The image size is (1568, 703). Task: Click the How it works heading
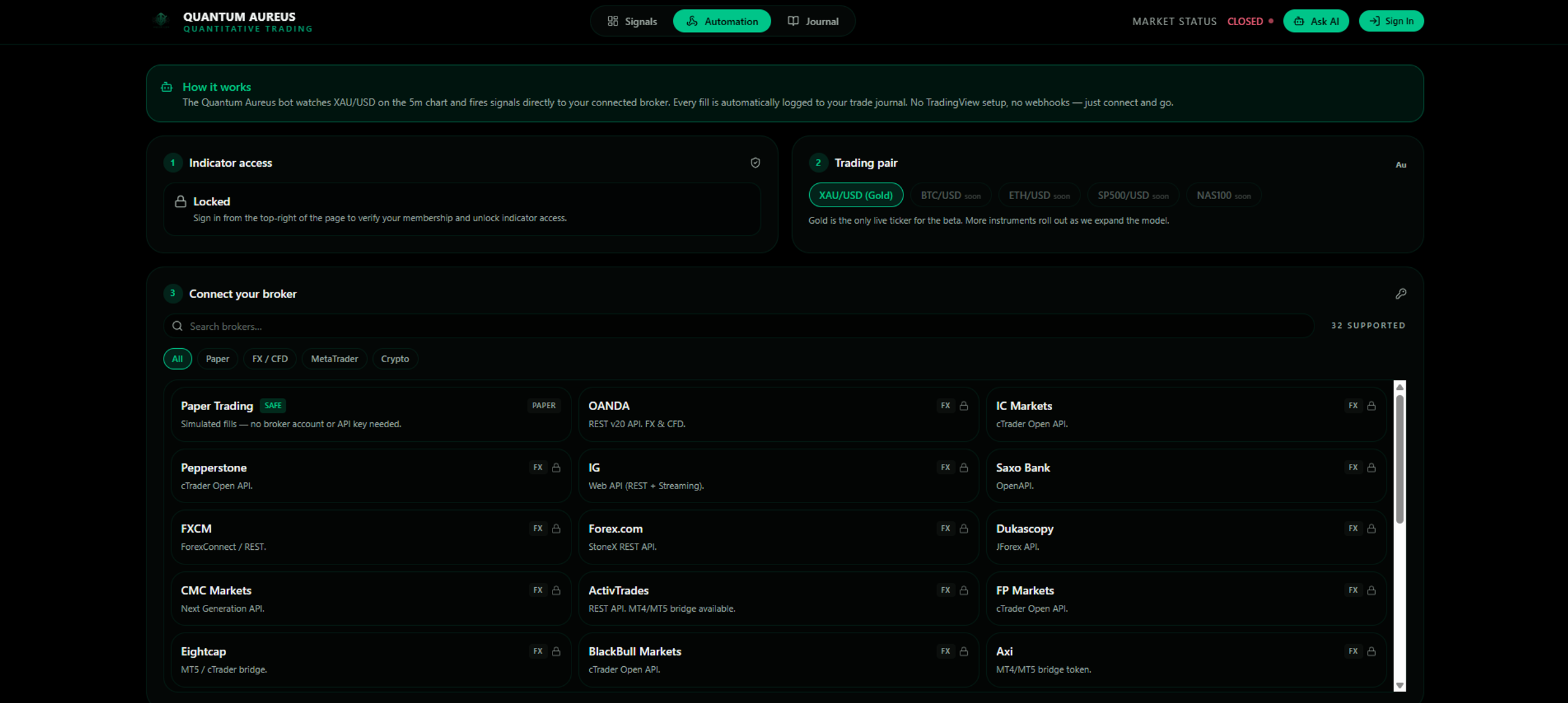[217, 87]
